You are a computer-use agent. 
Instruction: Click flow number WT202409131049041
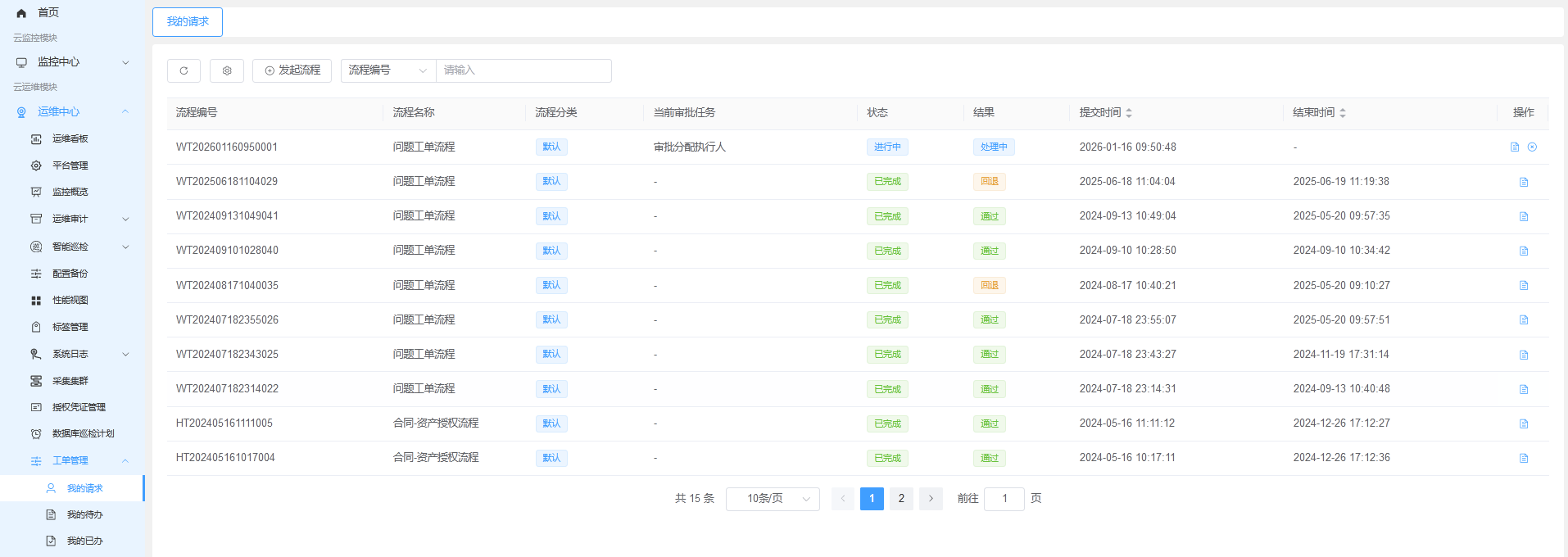pyautogui.click(x=227, y=216)
